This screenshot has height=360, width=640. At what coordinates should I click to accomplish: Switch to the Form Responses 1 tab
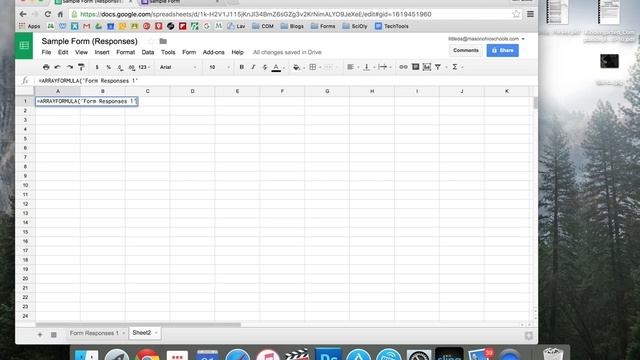pos(94,333)
